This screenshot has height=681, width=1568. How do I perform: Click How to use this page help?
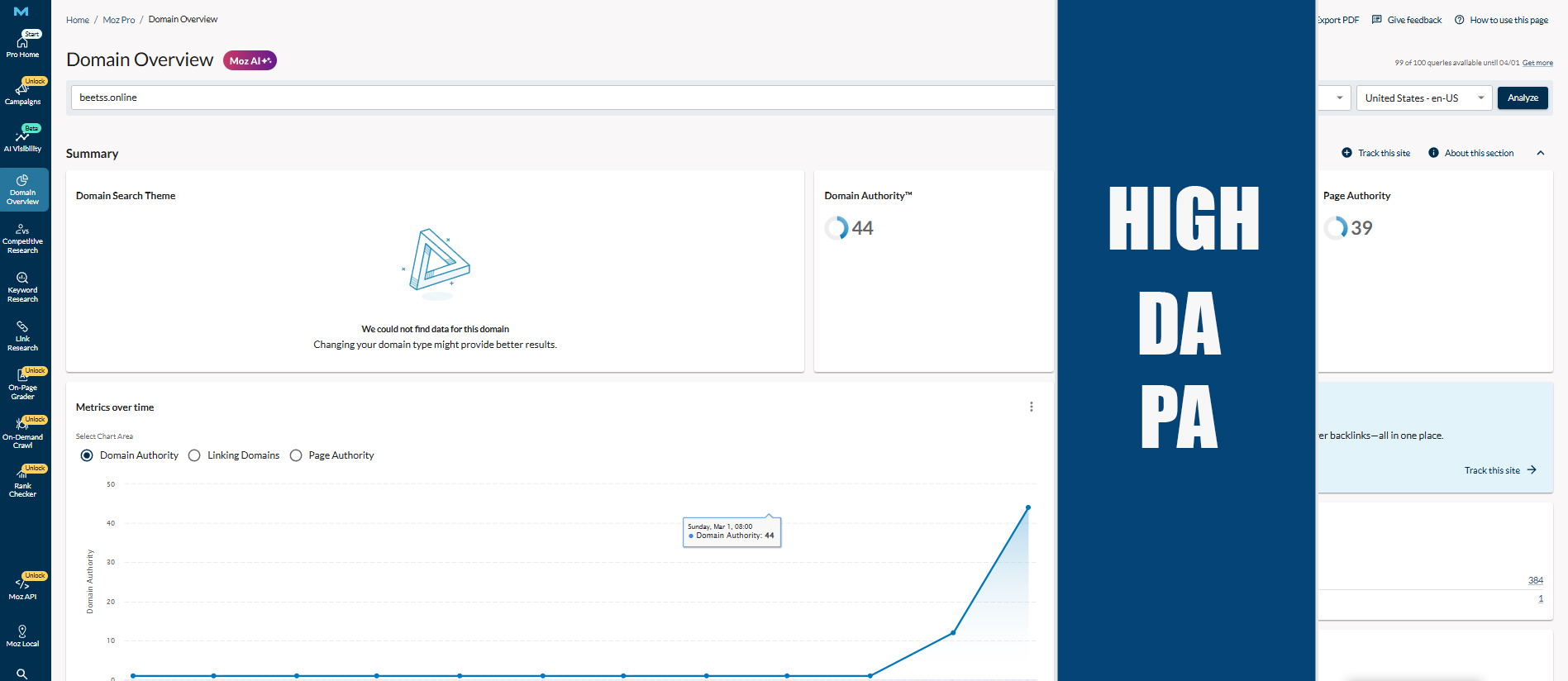[x=1501, y=20]
